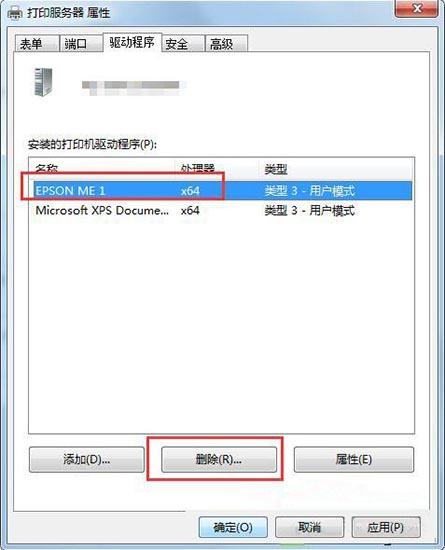Click the 取消 button
This screenshot has width=445, height=550.
(309, 527)
